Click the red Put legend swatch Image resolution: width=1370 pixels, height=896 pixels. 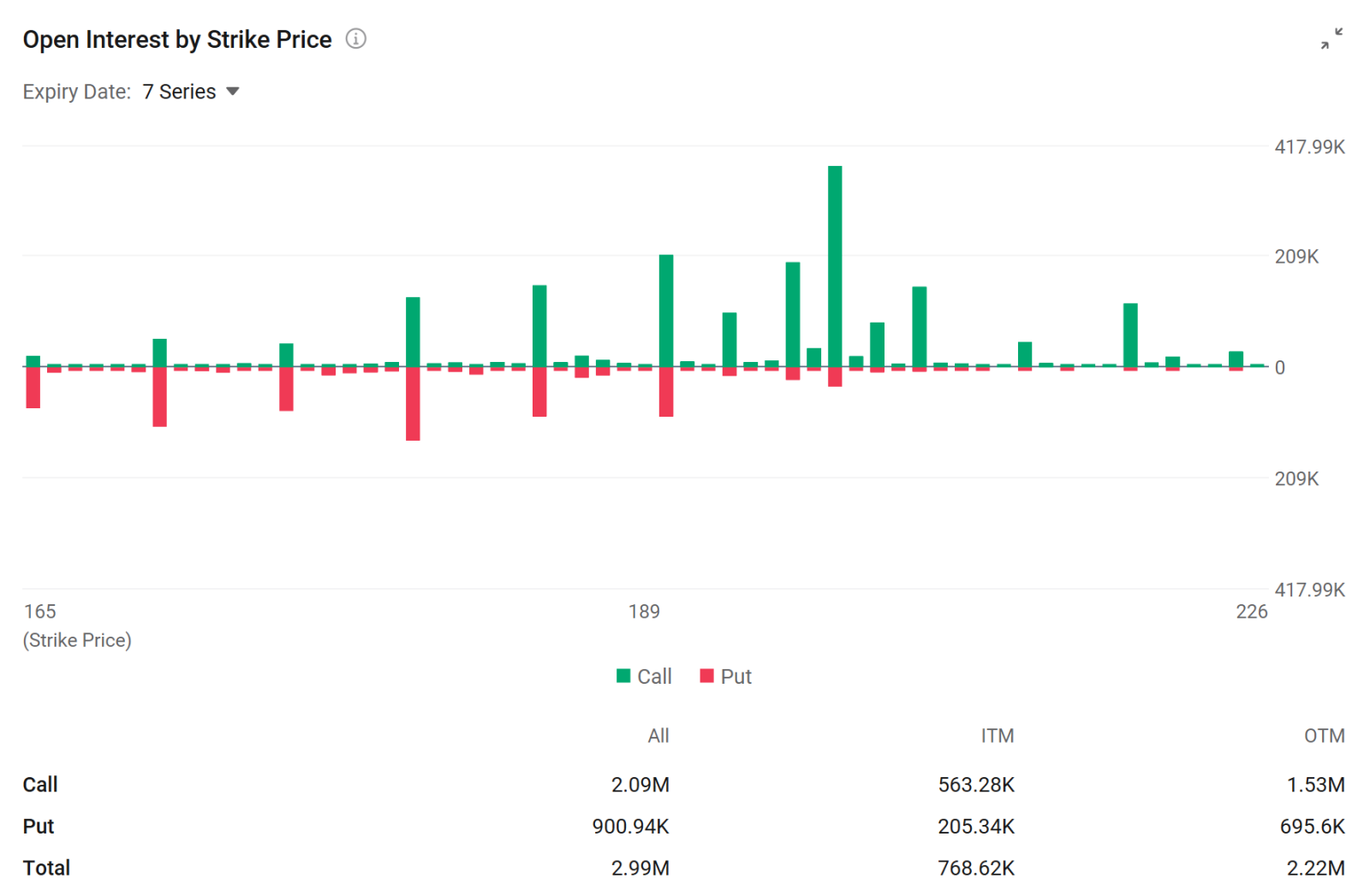[706, 676]
